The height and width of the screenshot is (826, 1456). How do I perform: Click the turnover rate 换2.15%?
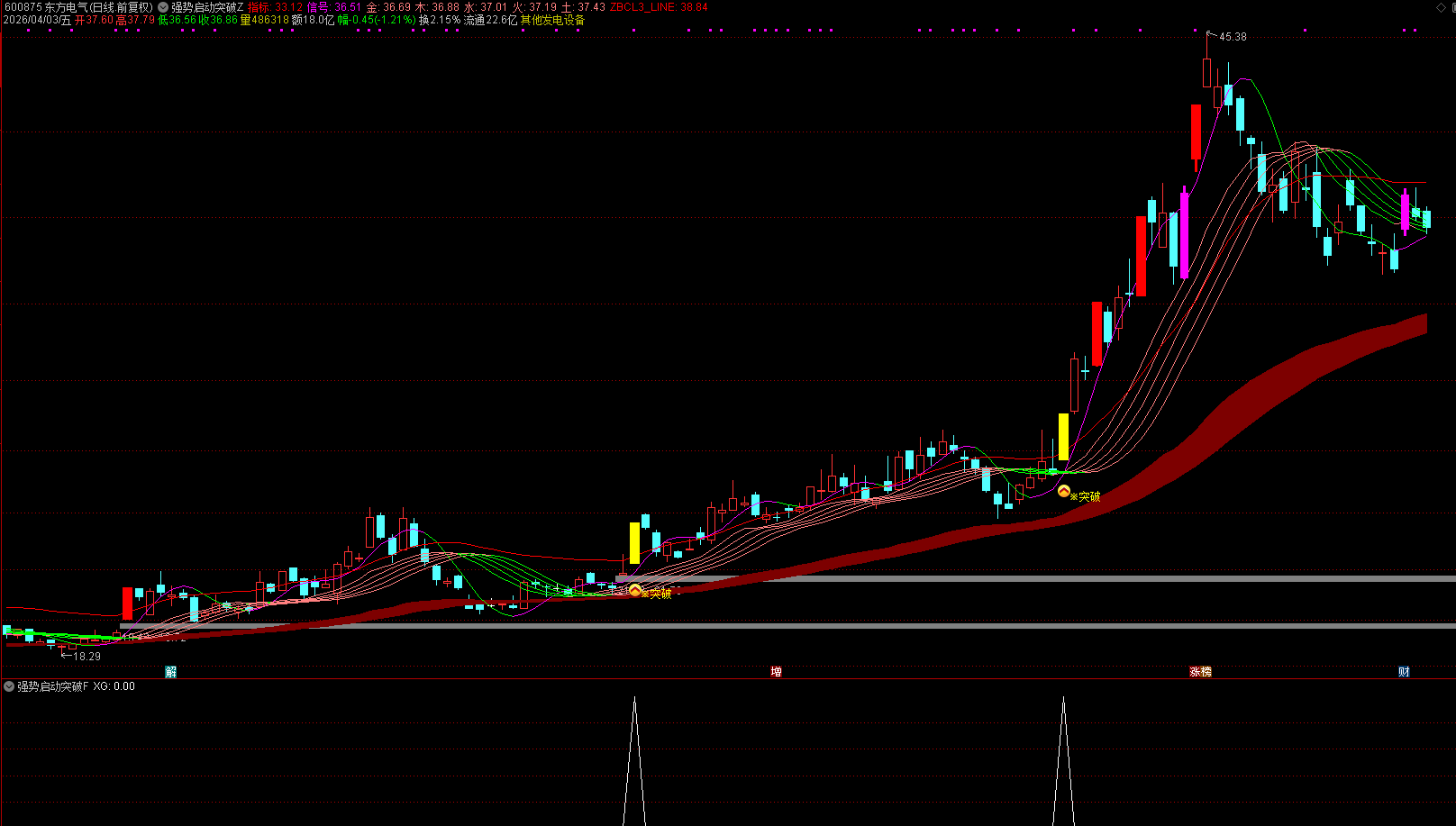440,20
